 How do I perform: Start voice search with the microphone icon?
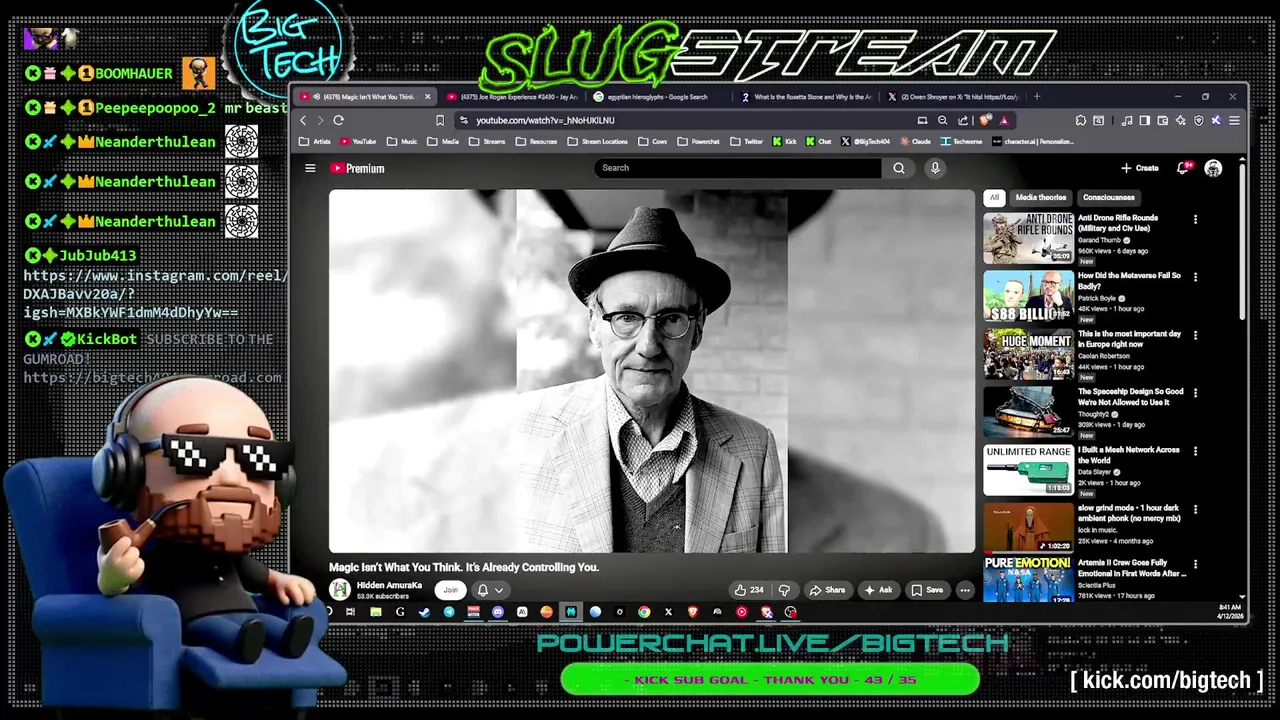tap(935, 168)
